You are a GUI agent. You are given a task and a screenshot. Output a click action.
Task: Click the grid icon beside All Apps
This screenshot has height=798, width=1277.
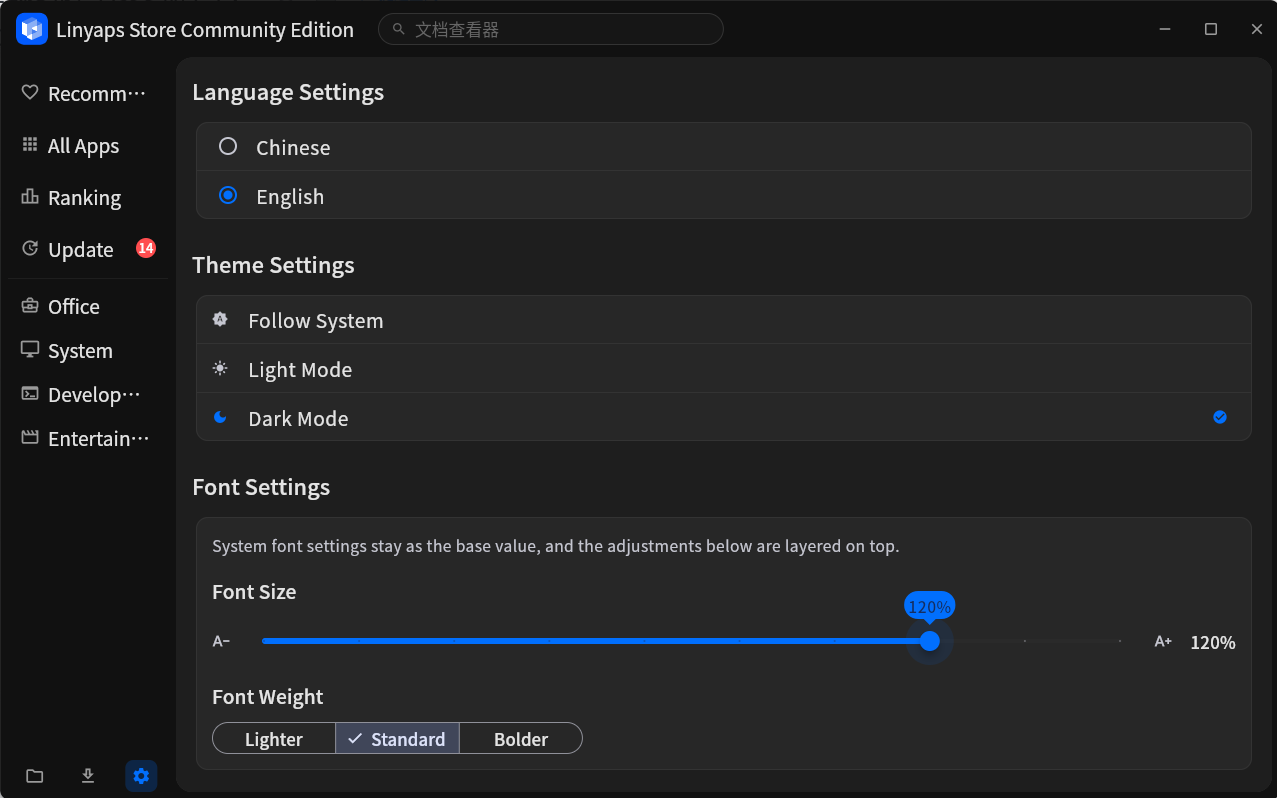(x=30, y=145)
